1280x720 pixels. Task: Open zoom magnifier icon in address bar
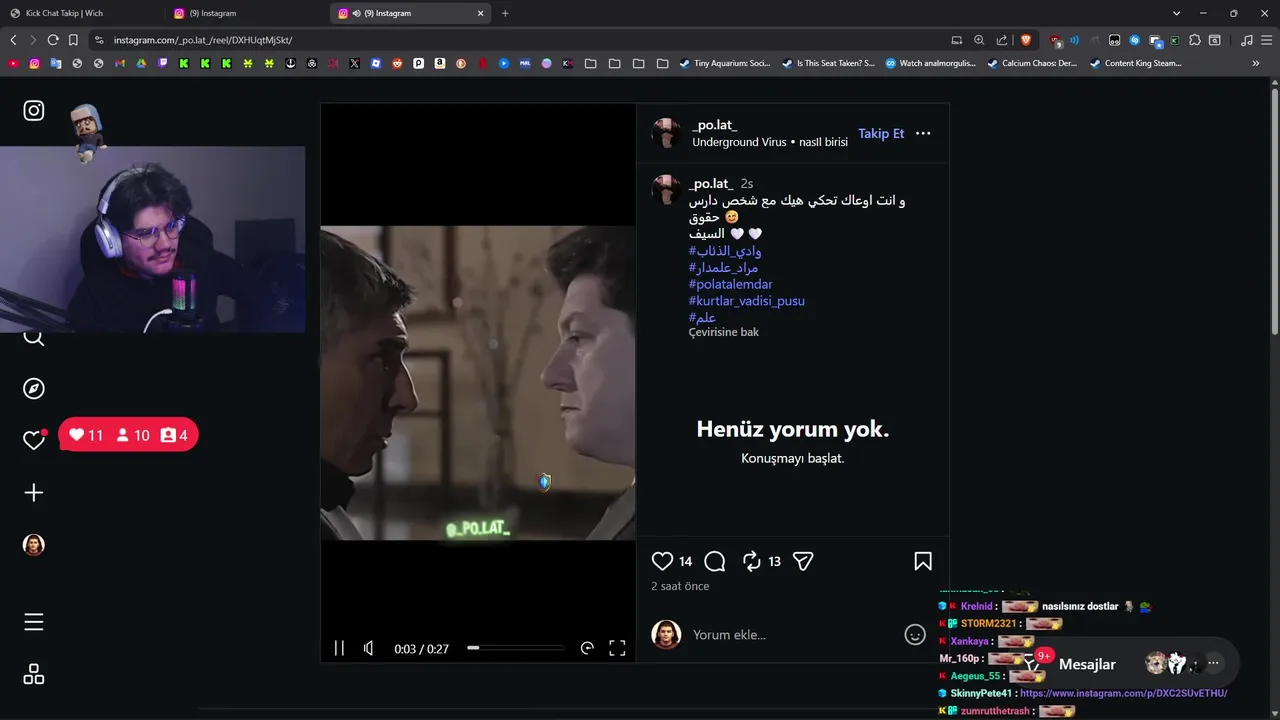[979, 40]
